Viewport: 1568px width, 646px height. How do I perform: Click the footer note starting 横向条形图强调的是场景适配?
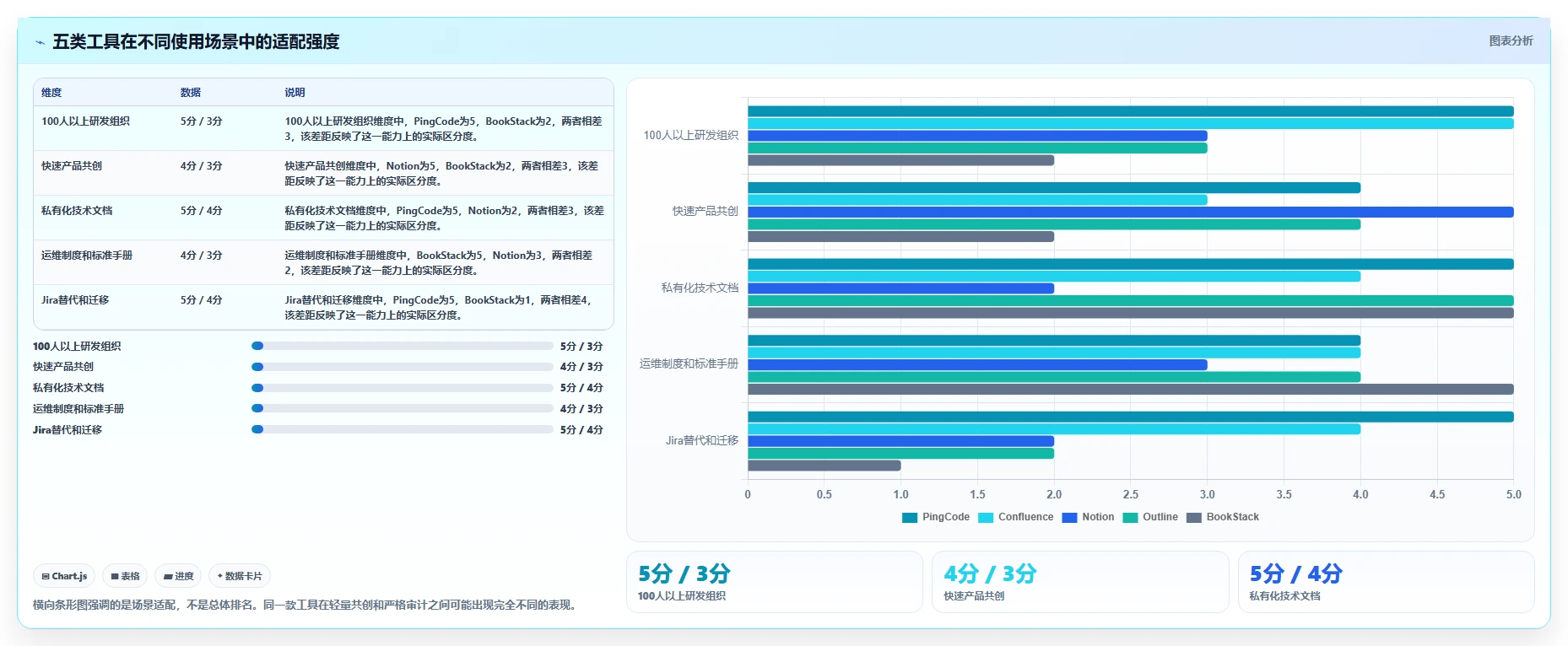[307, 605]
